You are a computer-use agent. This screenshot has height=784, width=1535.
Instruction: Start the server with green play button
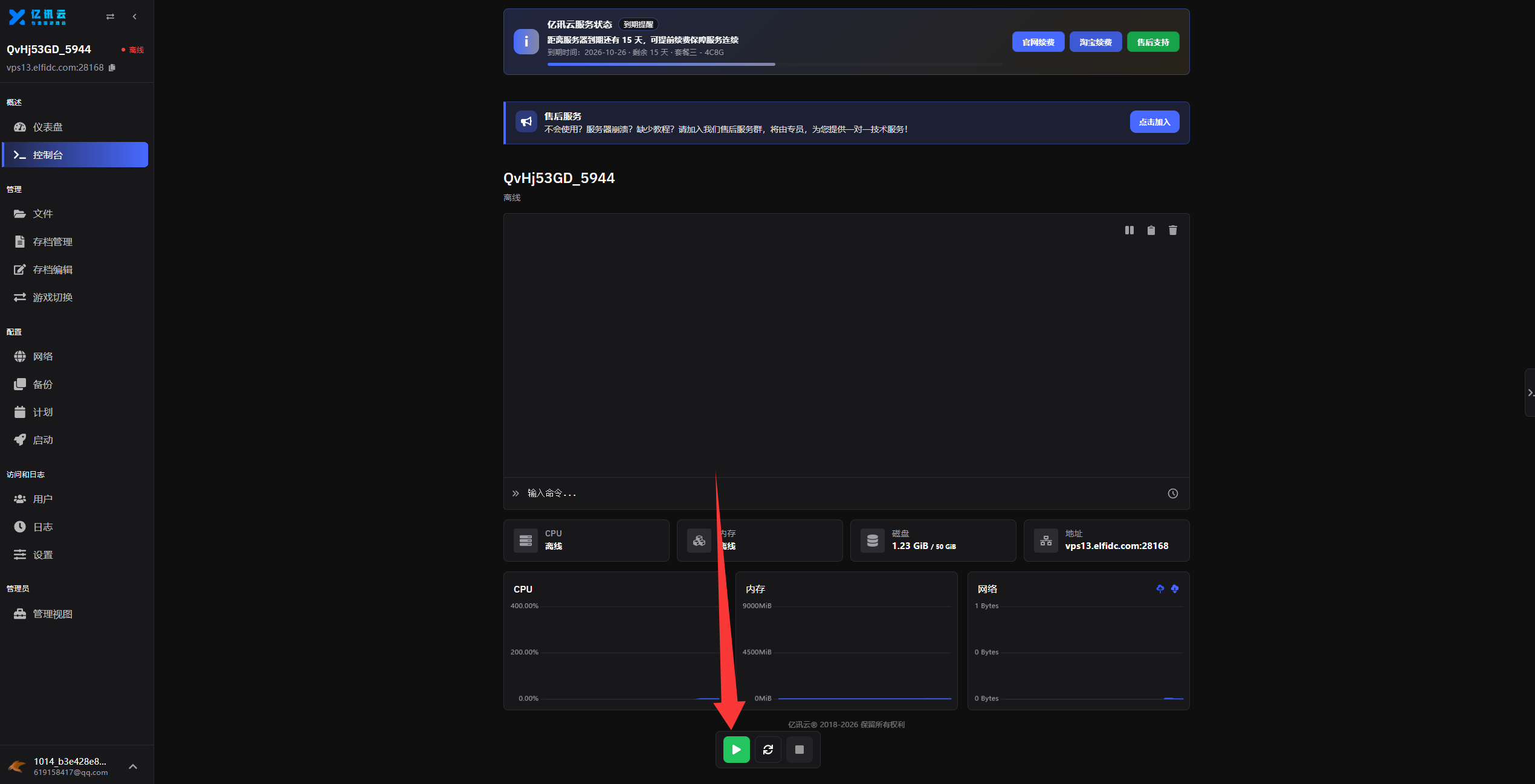[736, 750]
